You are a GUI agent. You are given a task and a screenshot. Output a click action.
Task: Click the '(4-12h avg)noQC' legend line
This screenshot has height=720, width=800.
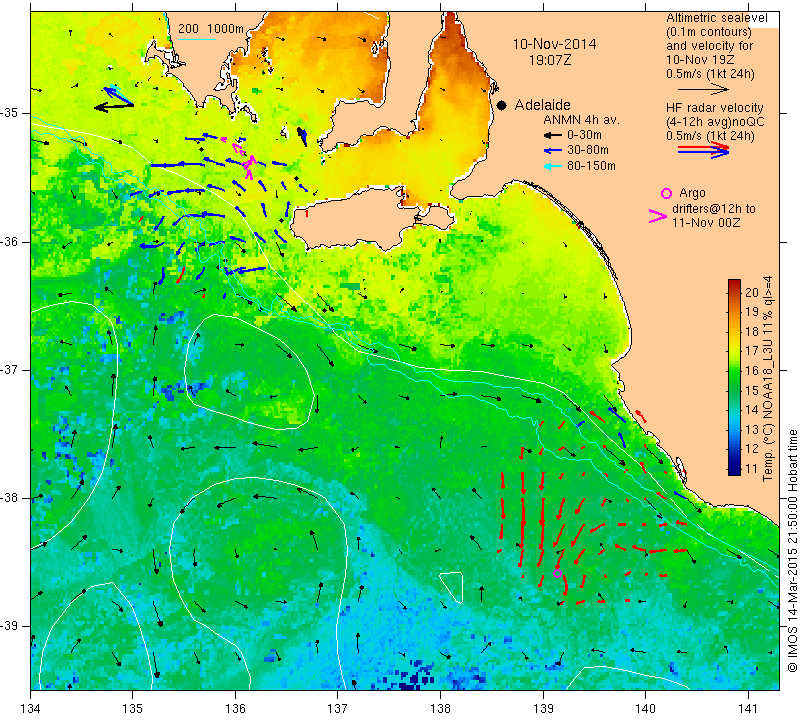715,122
